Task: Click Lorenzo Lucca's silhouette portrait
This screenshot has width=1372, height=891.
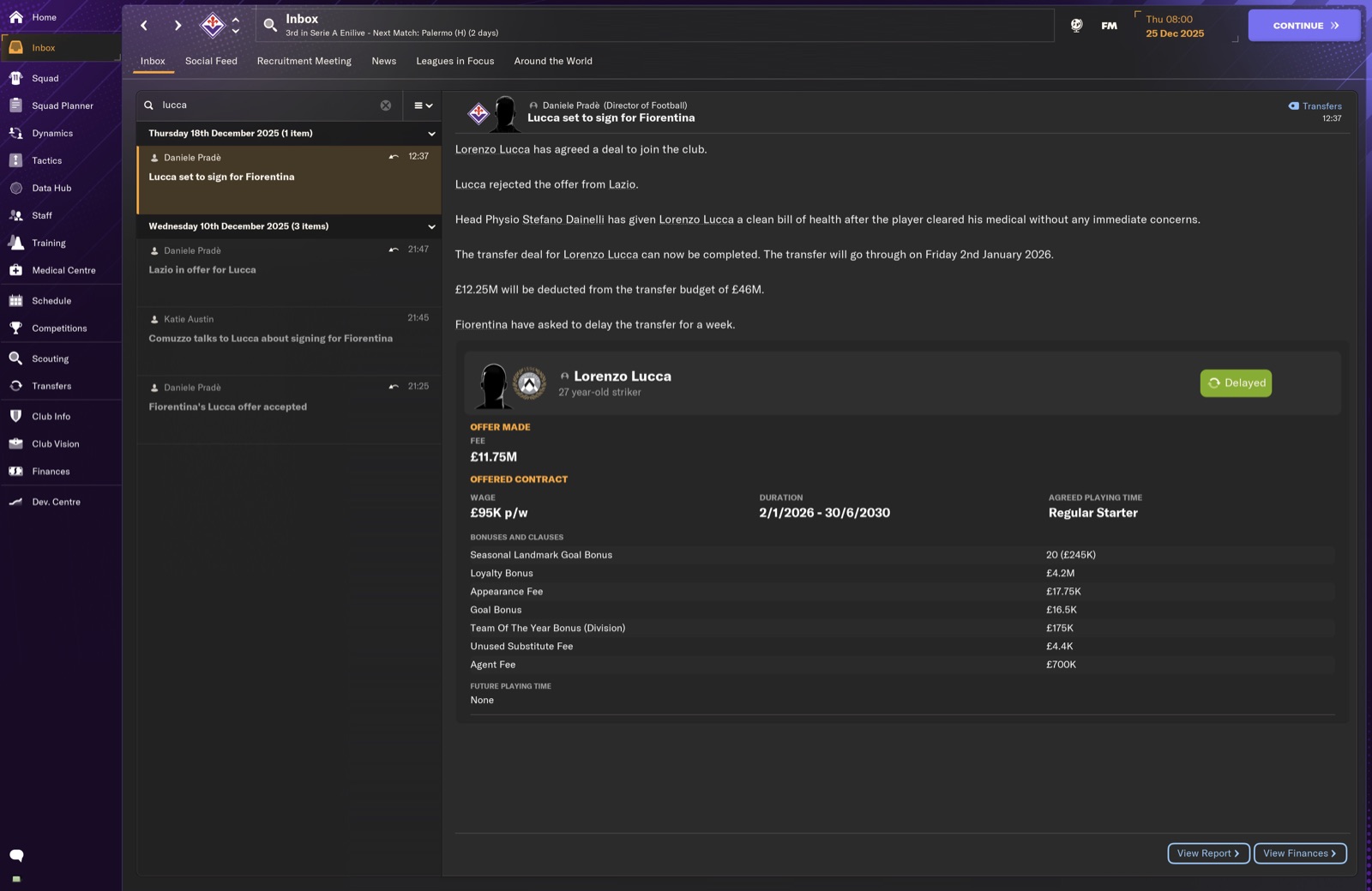Action: [x=493, y=385]
